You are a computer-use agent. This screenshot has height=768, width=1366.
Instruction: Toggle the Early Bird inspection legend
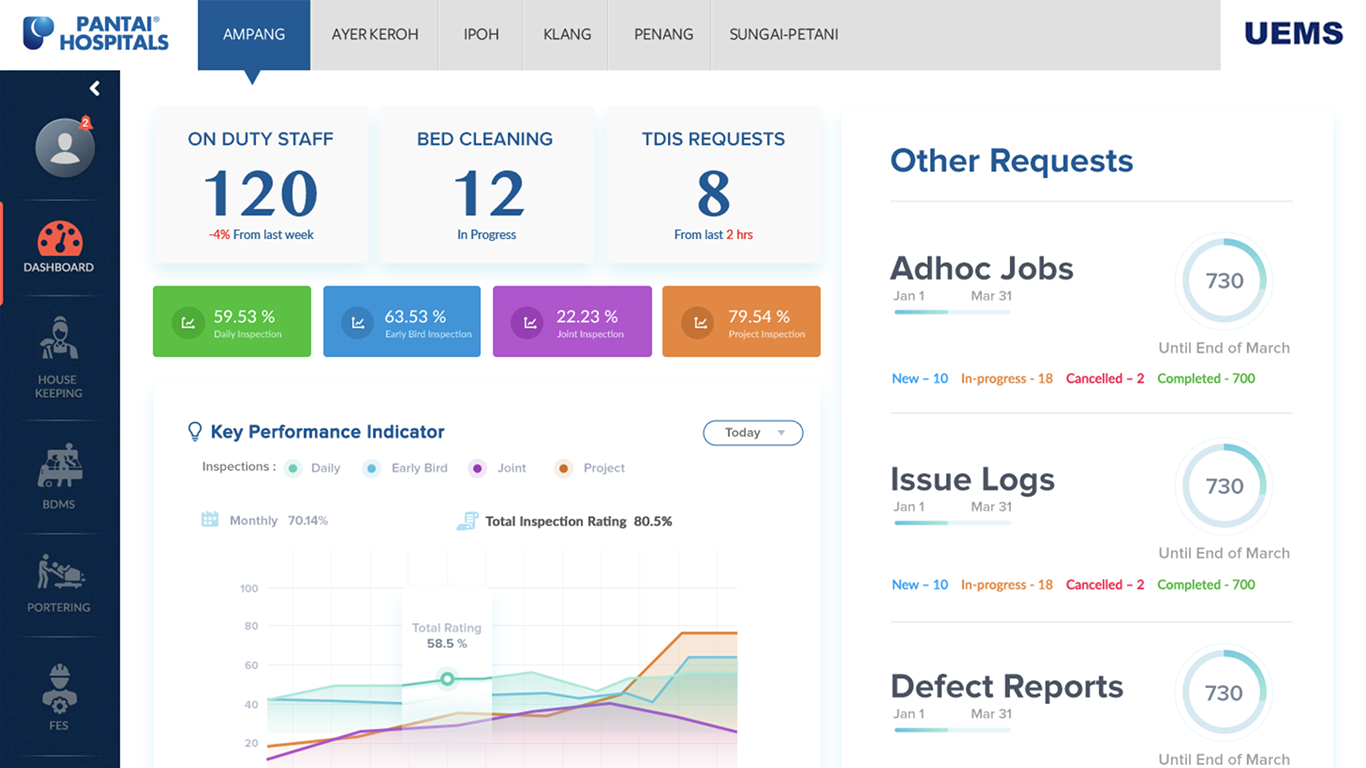[372, 468]
